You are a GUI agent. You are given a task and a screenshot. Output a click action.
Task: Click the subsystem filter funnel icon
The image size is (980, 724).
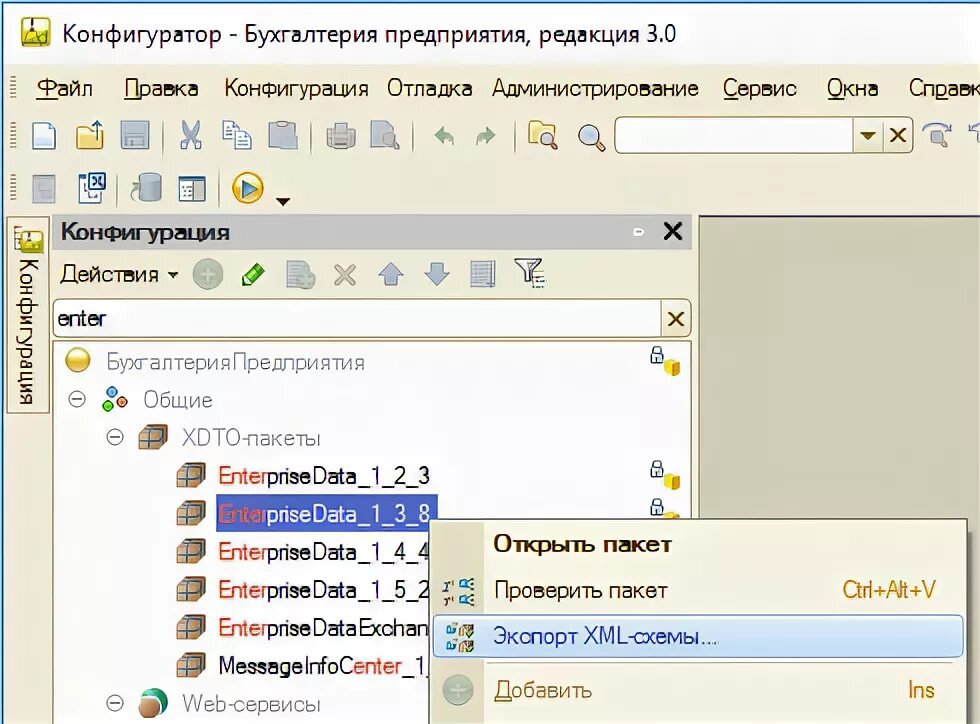(x=529, y=273)
